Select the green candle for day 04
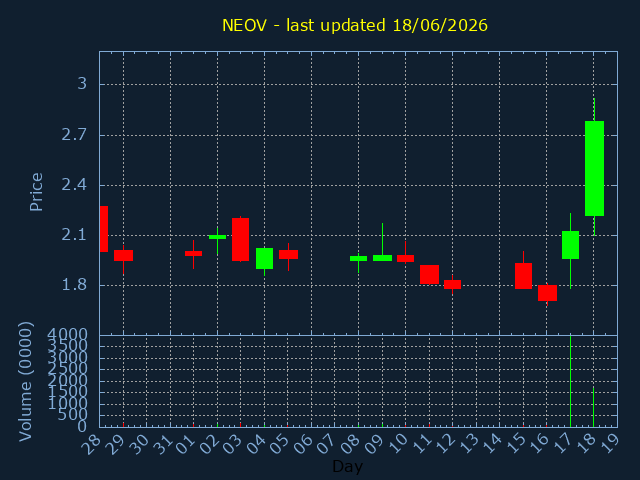The height and width of the screenshot is (480, 640). pos(264,258)
